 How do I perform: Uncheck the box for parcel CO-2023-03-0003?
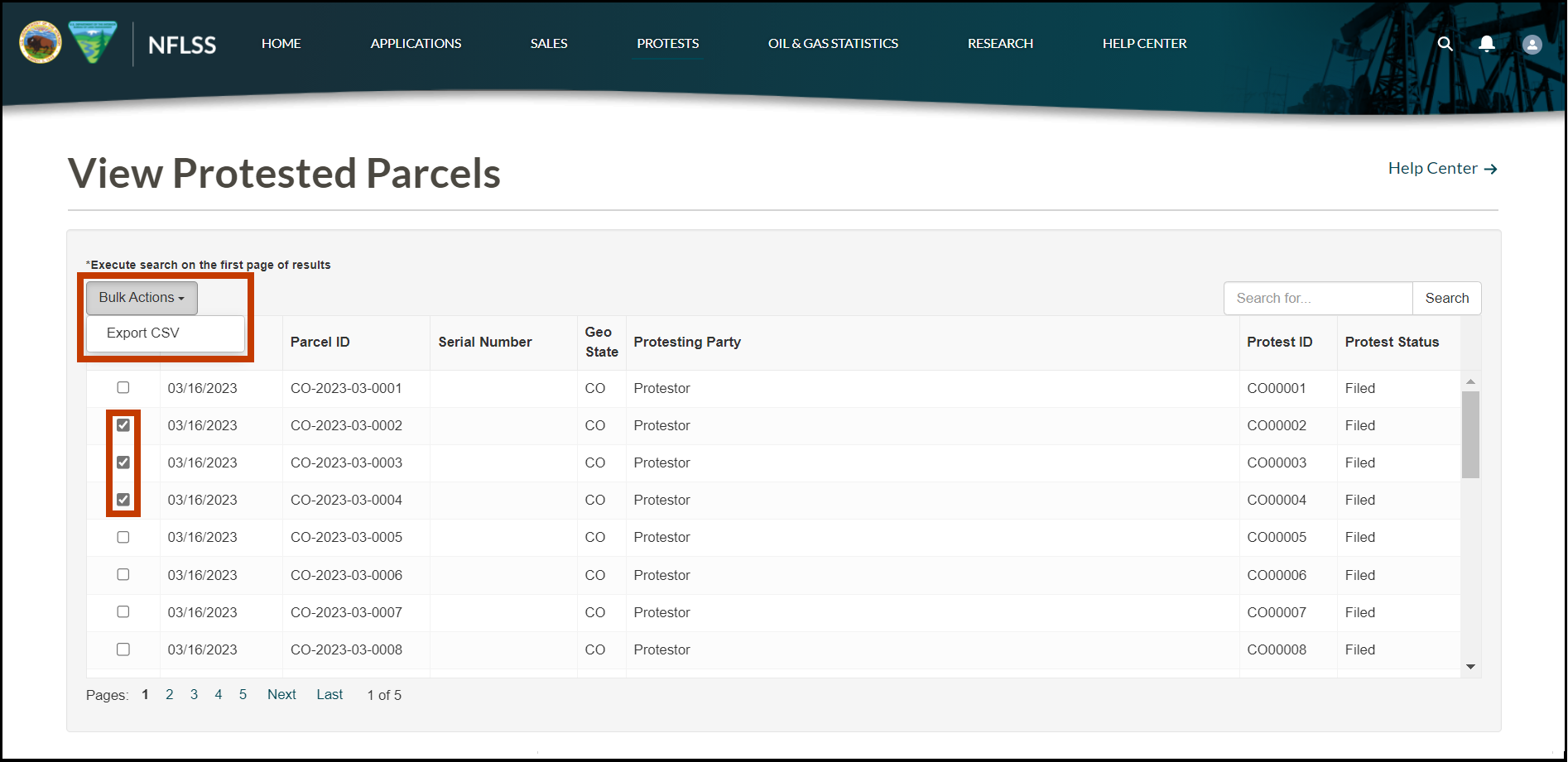point(123,462)
